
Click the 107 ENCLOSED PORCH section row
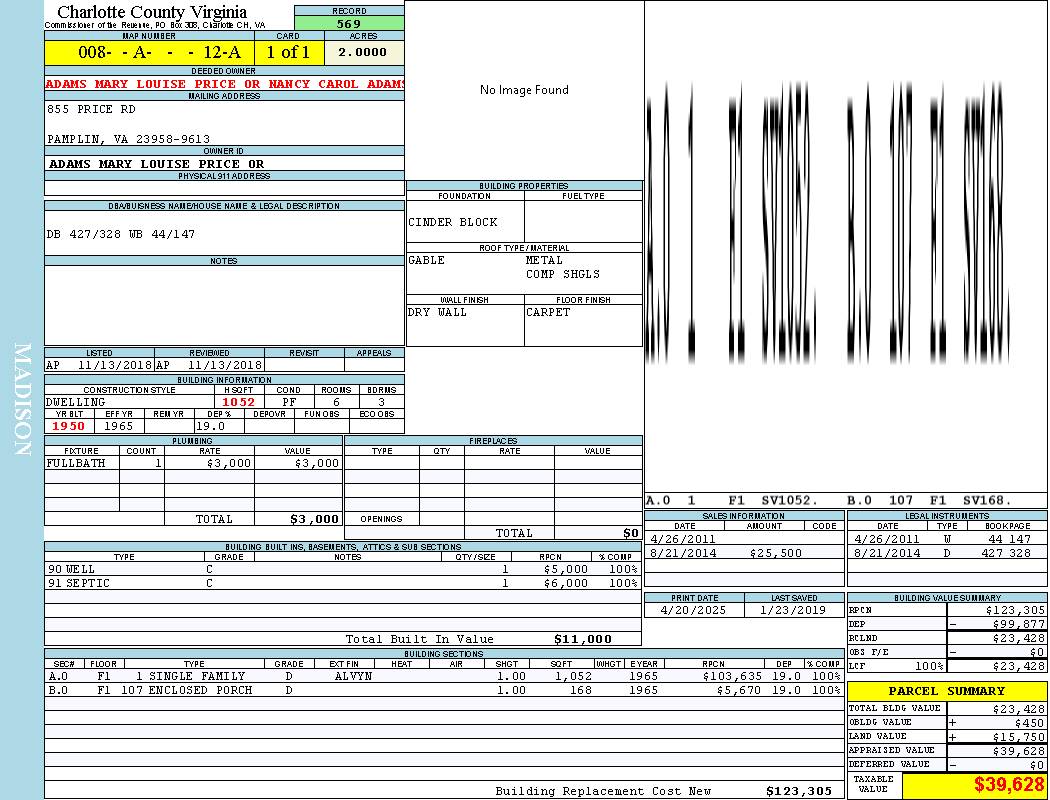click(444, 690)
